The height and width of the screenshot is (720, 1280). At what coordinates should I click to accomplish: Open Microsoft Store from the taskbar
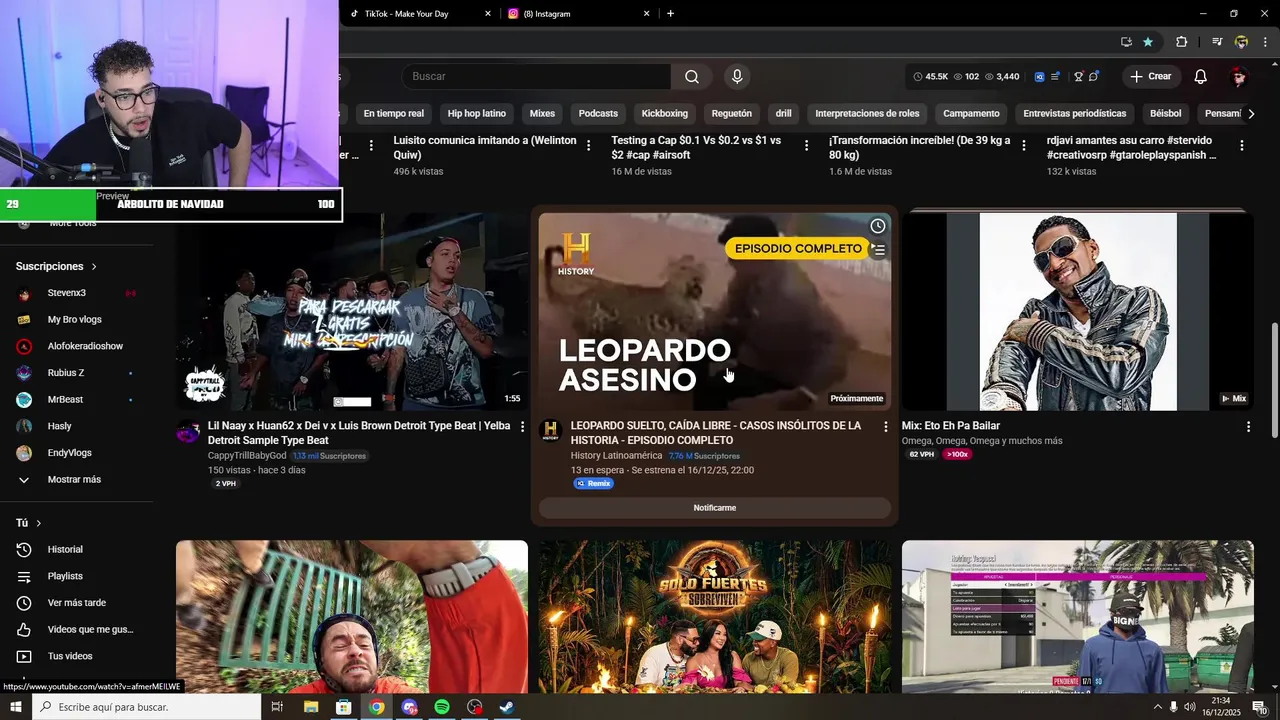pyautogui.click(x=344, y=707)
